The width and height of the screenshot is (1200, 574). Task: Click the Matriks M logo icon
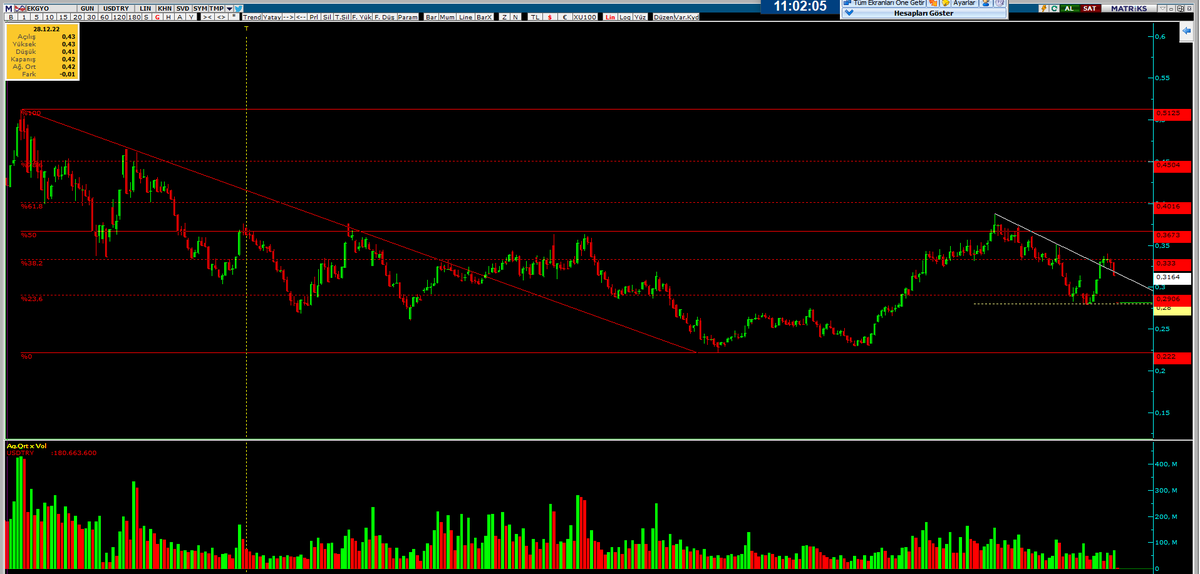point(8,8)
